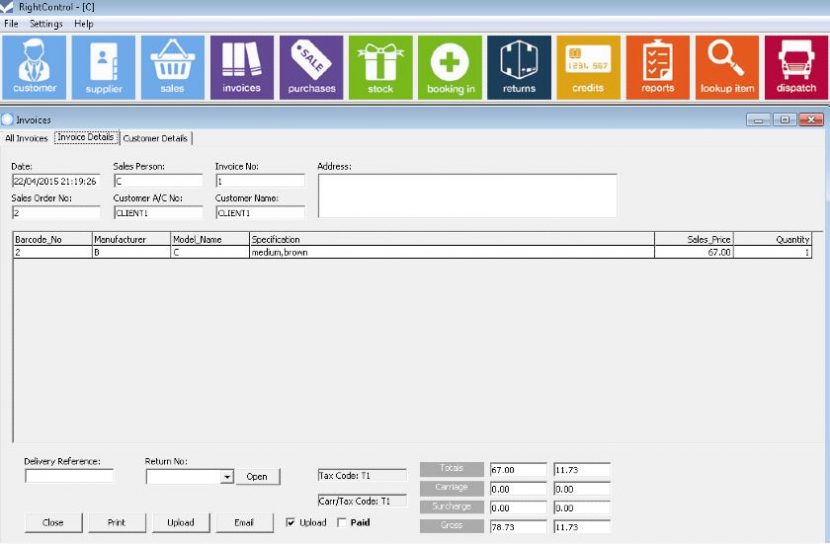Click the Manufacturer column header
830x544 pixels.
pyautogui.click(x=131, y=239)
